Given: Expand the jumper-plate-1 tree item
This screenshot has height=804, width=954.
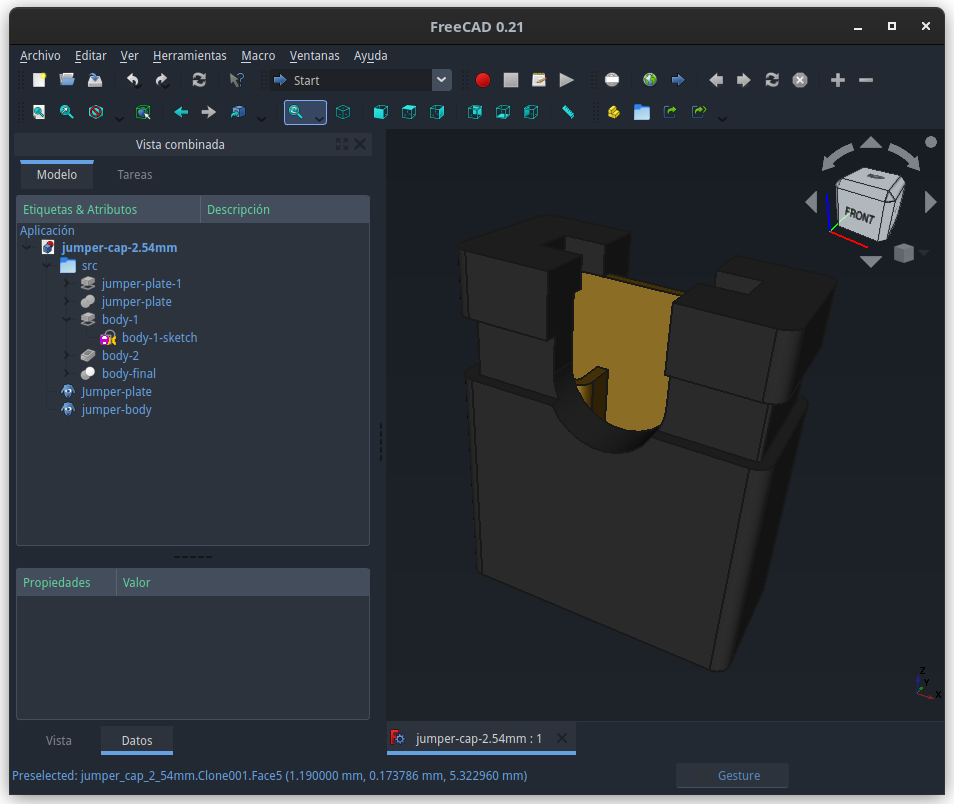Looking at the screenshot, I should (66, 284).
